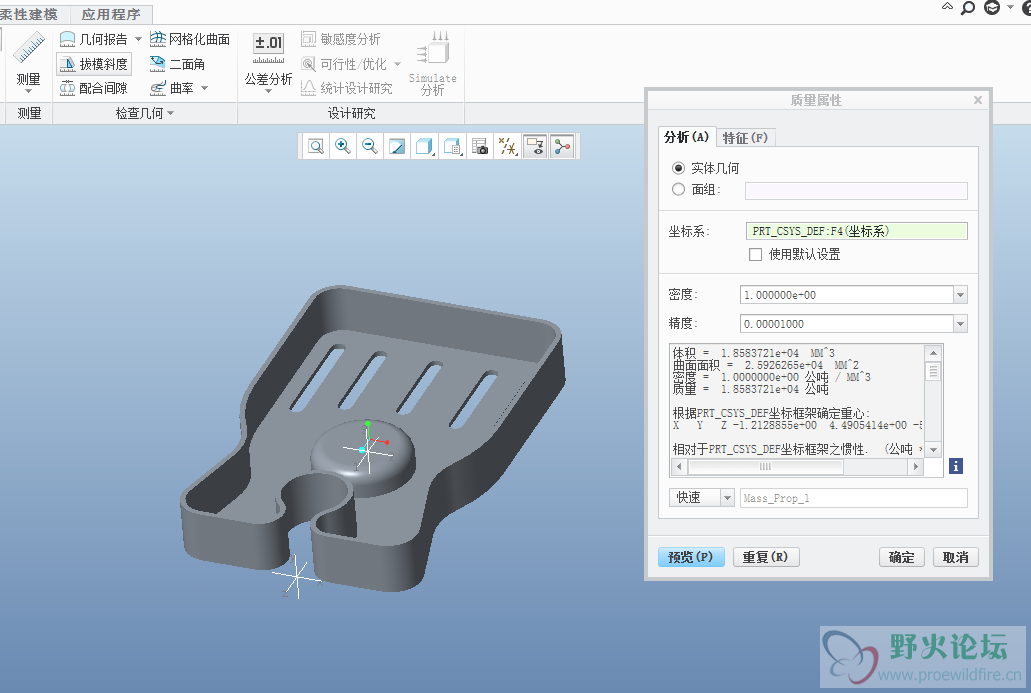The image size is (1031, 693).
Task: Switch to the 特征(F) tab
Action: click(745, 138)
